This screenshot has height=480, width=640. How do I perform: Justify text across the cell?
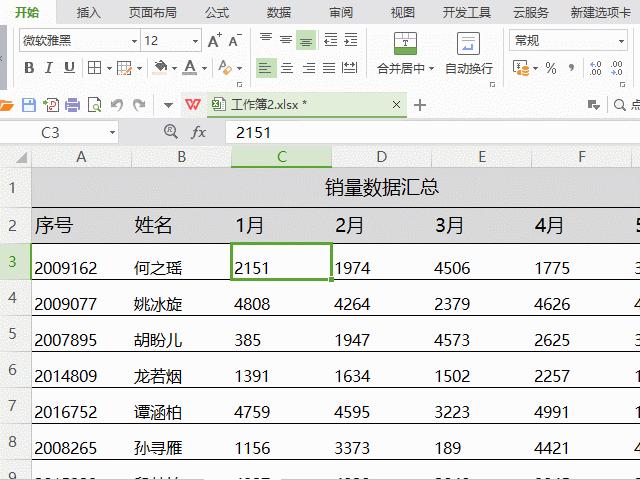(x=329, y=68)
